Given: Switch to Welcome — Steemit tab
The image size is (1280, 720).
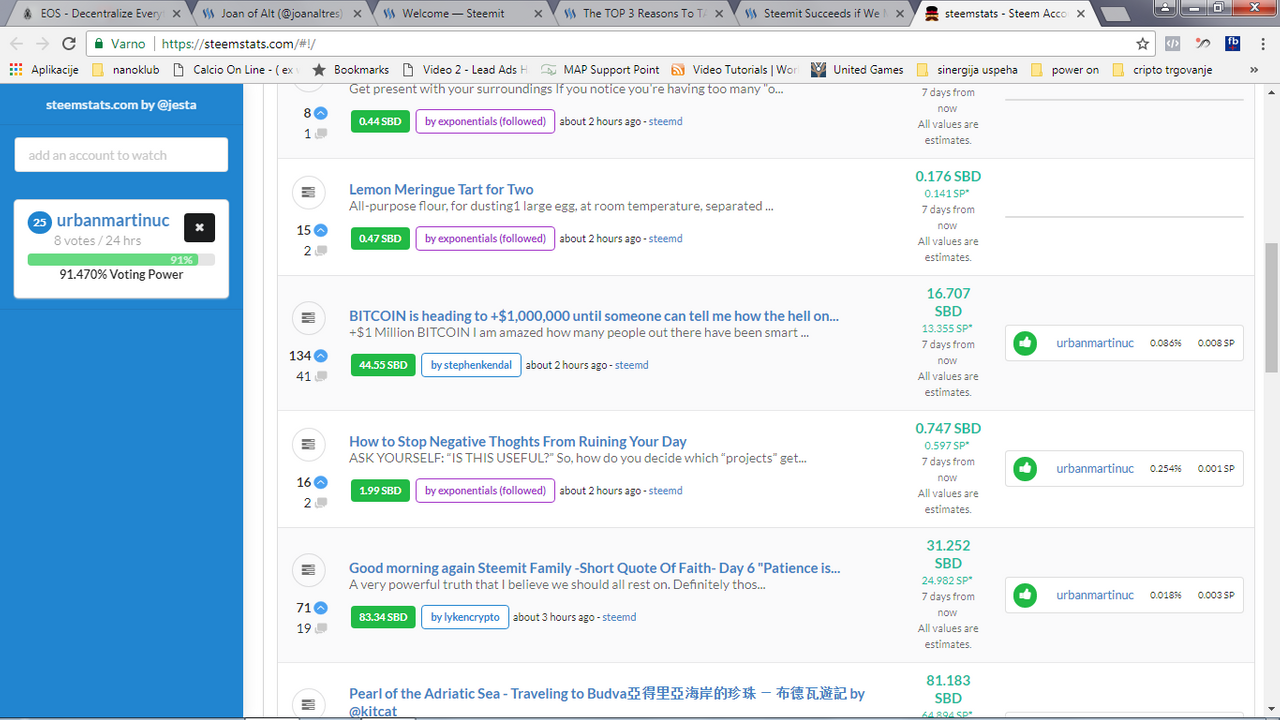Looking at the screenshot, I should 462,14.
